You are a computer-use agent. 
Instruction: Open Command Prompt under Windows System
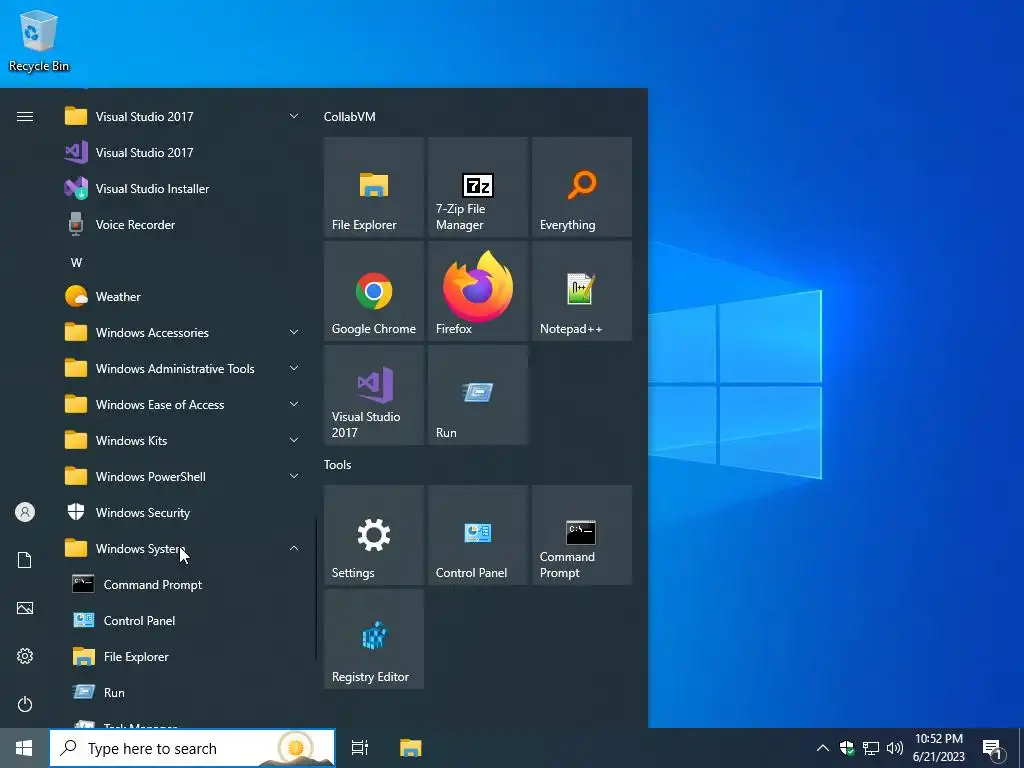click(183, 584)
